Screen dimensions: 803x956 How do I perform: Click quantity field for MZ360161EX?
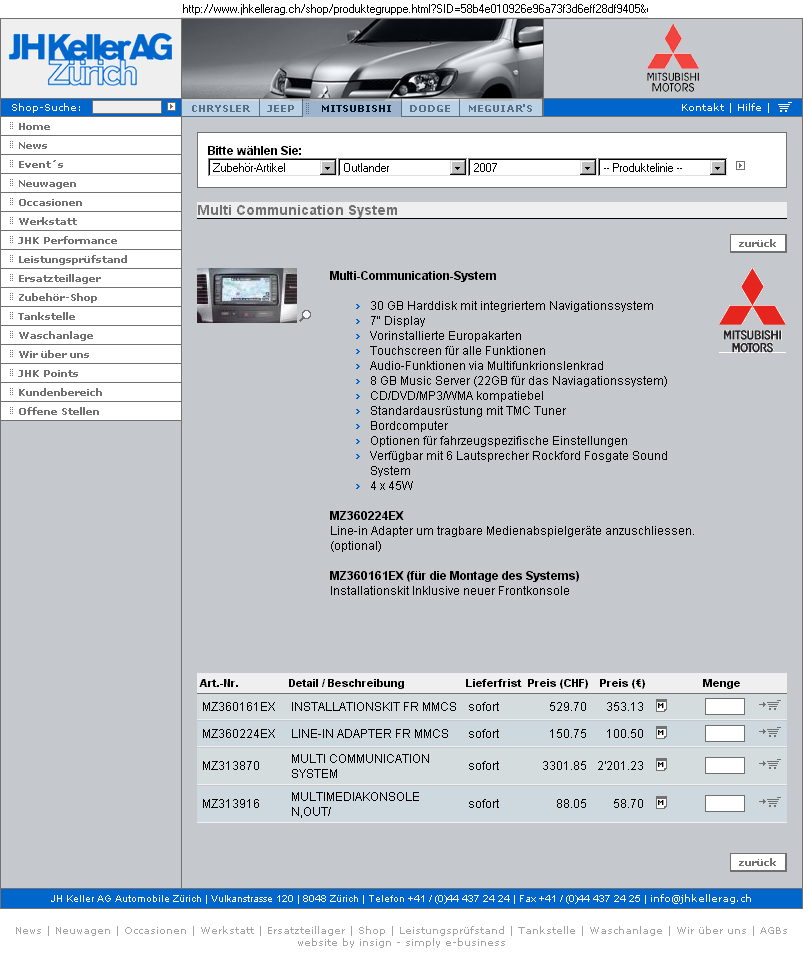(x=724, y=707)
